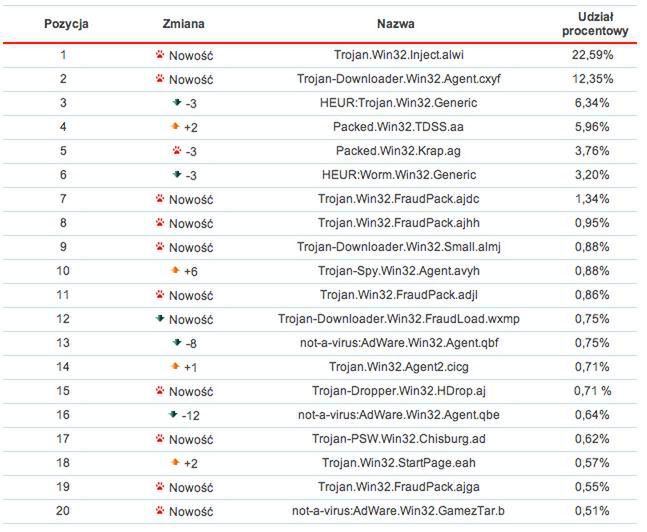Screen dimensions: 647x532
Task: Click the Pozycja column header
Action: pyautogui.click(x=64, y=23)
